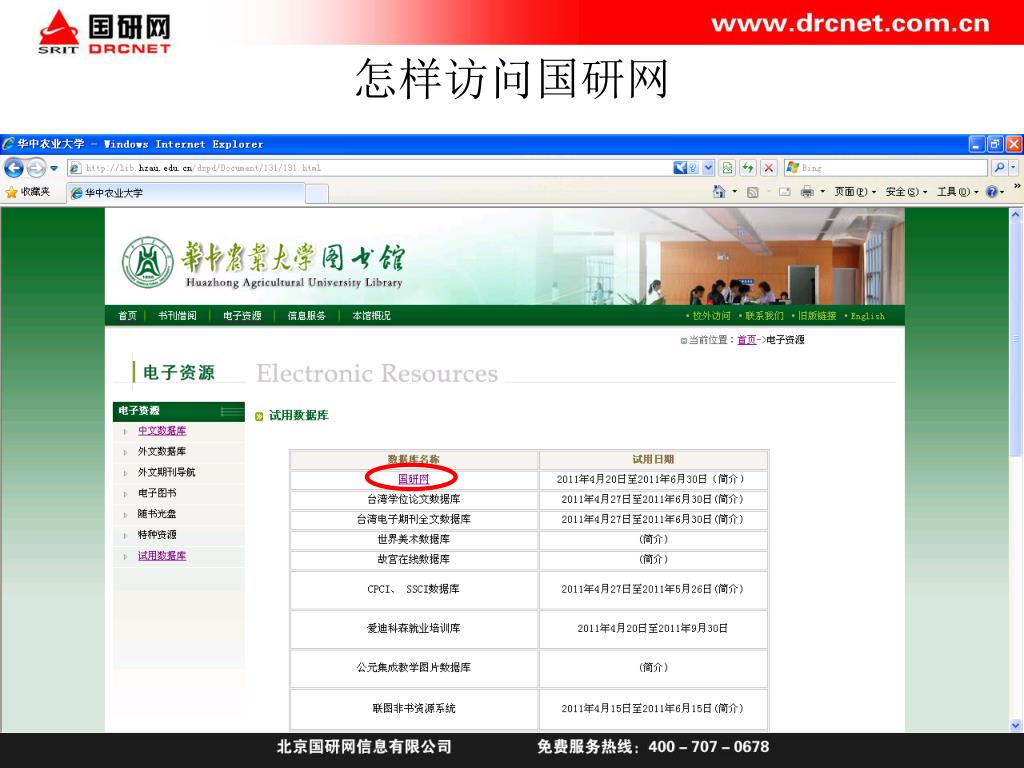Open 外文数据库 in the sidebar
This screenshot has height=768, width=1024.
pos(162,451)
